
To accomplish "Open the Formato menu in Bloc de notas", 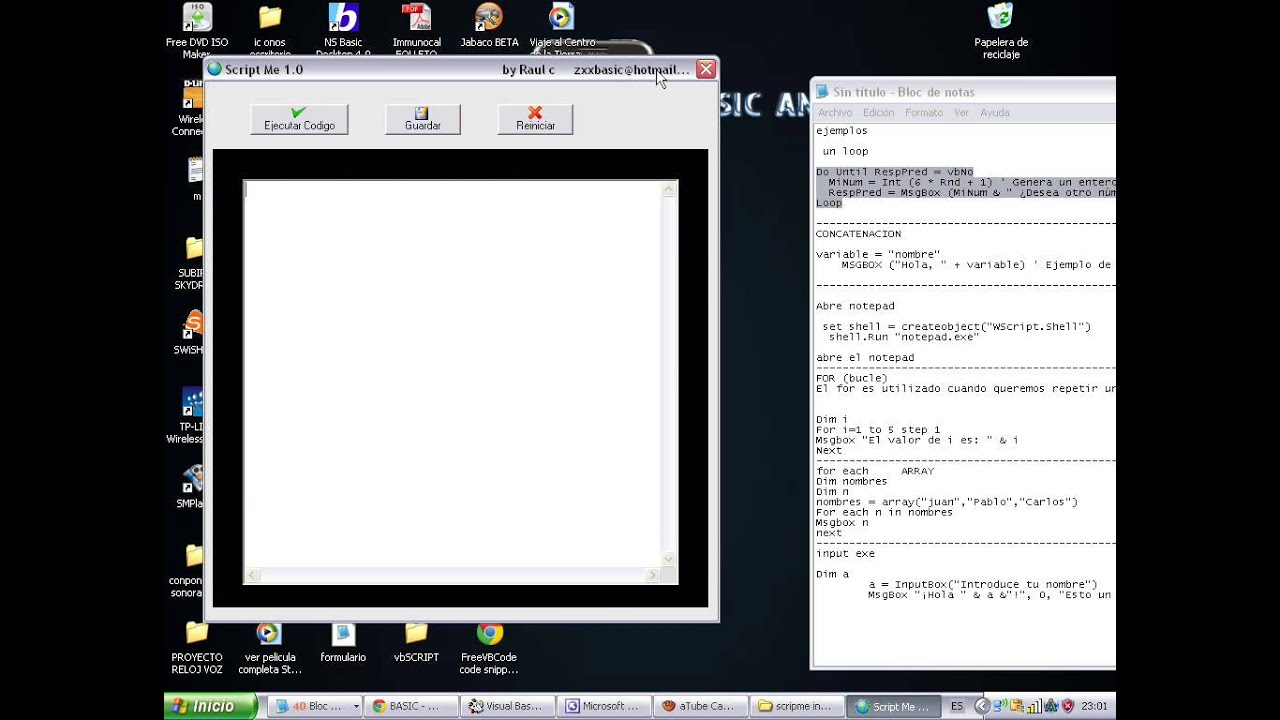I will tap(924, 113).
